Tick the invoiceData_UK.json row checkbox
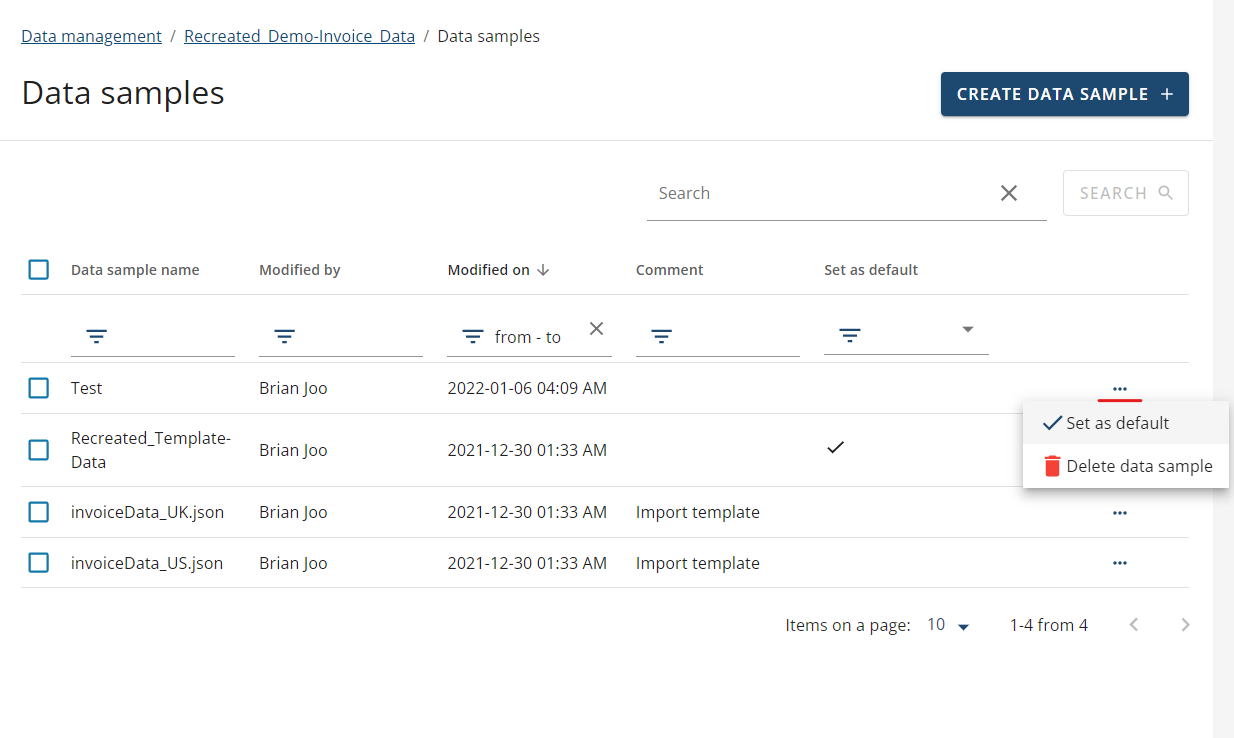 [38, 512]
